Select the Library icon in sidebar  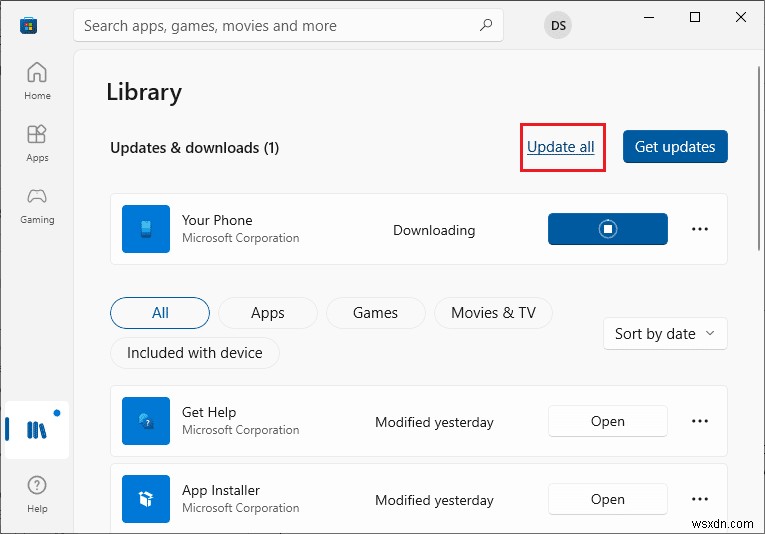tap(37, 430)
